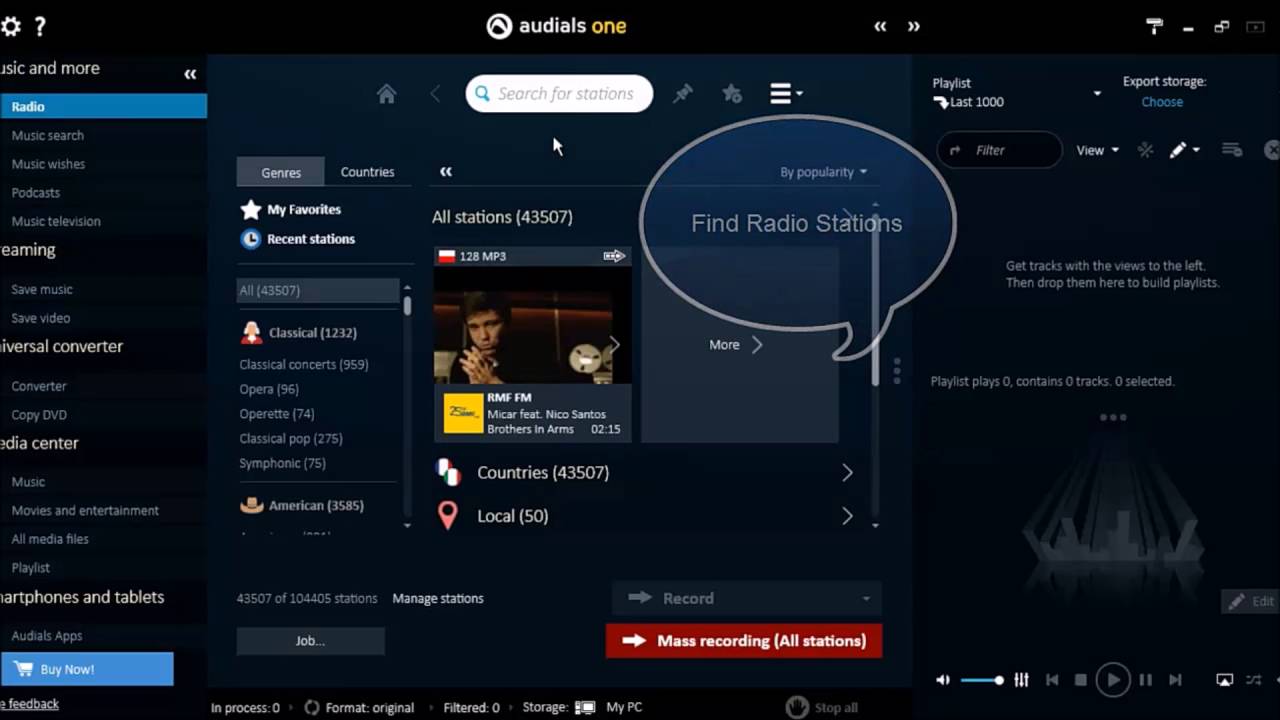Click the Job... button

point(310,641)
